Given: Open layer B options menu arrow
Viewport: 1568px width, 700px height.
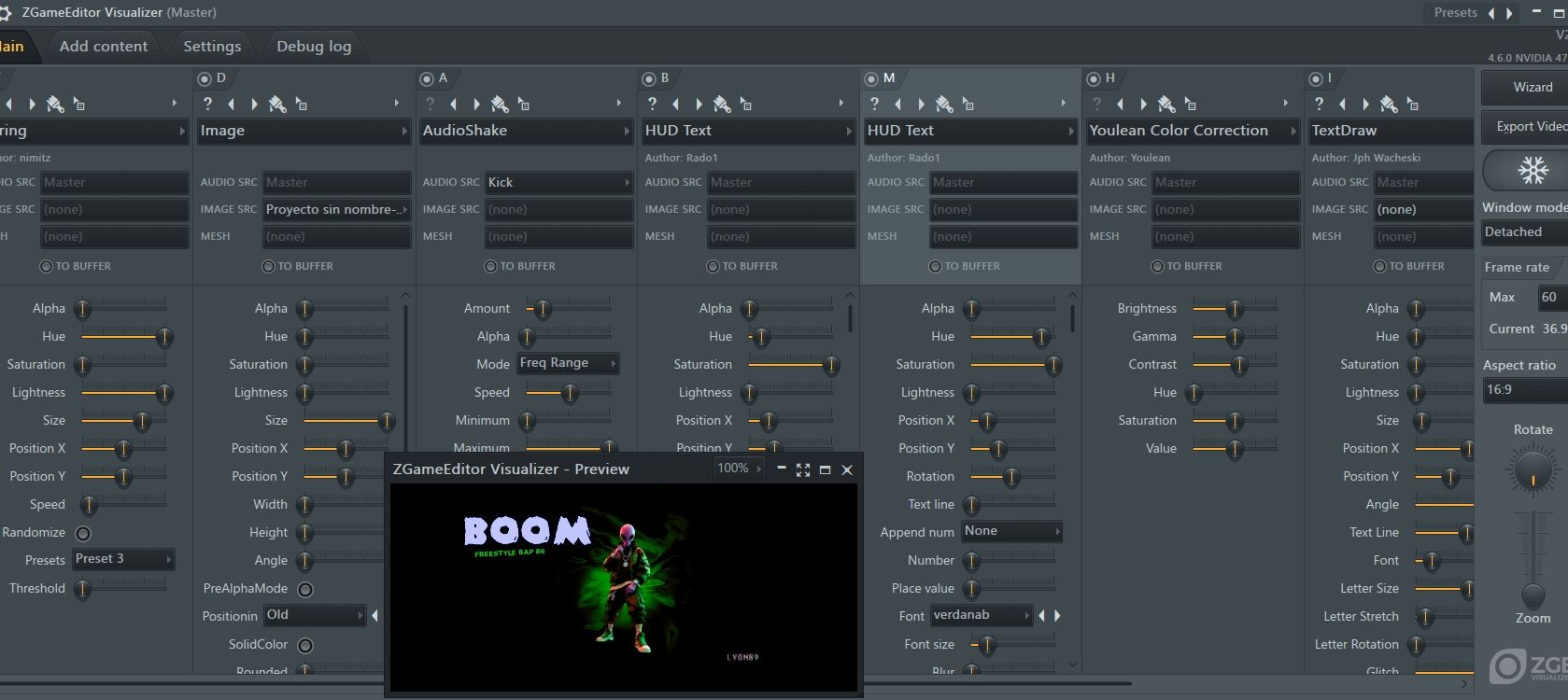Looking at the screenshot, I should (x=841, y=104).
